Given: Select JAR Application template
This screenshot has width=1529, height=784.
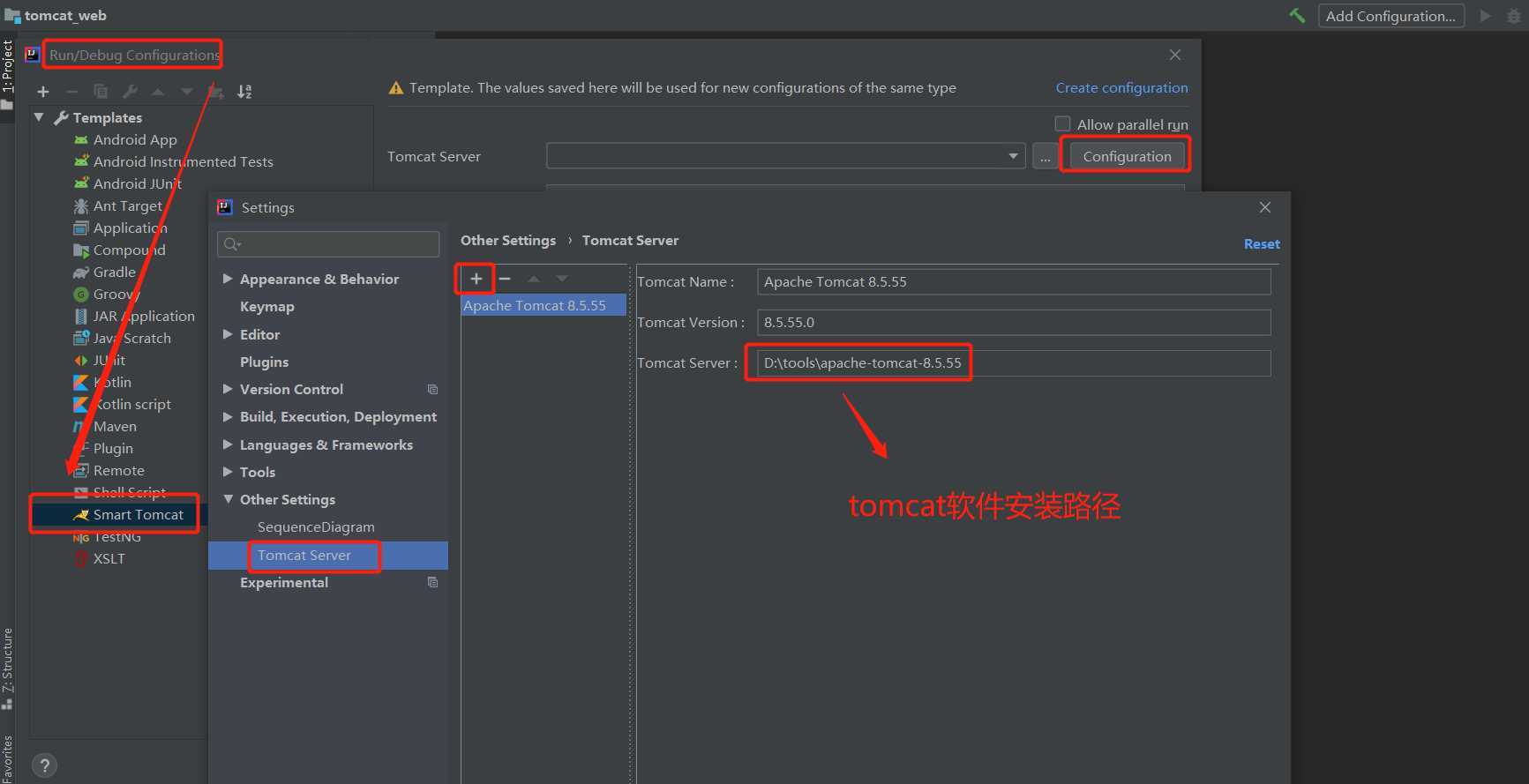Looking at the screenshot, I should (144, 316).
